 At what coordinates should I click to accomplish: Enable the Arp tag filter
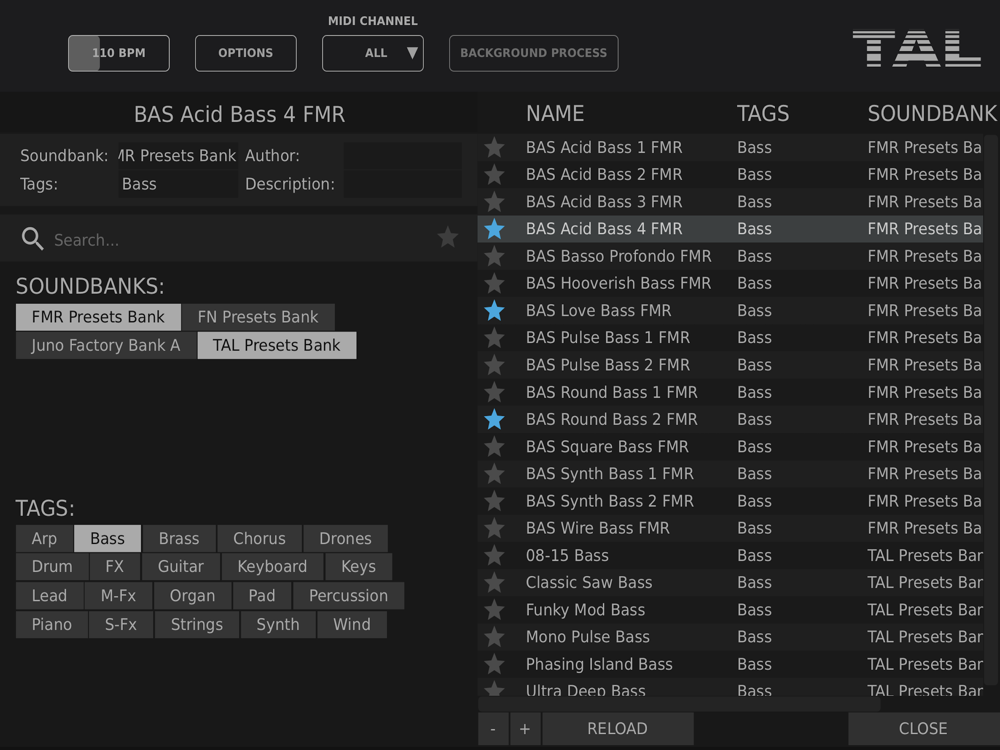coord(44,538)
